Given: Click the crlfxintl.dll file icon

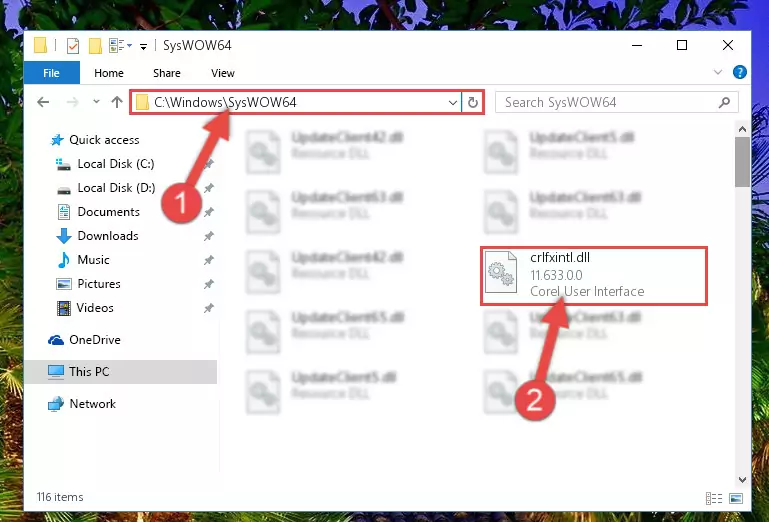Looking at the screenshot, I should (x=501, y=272).
